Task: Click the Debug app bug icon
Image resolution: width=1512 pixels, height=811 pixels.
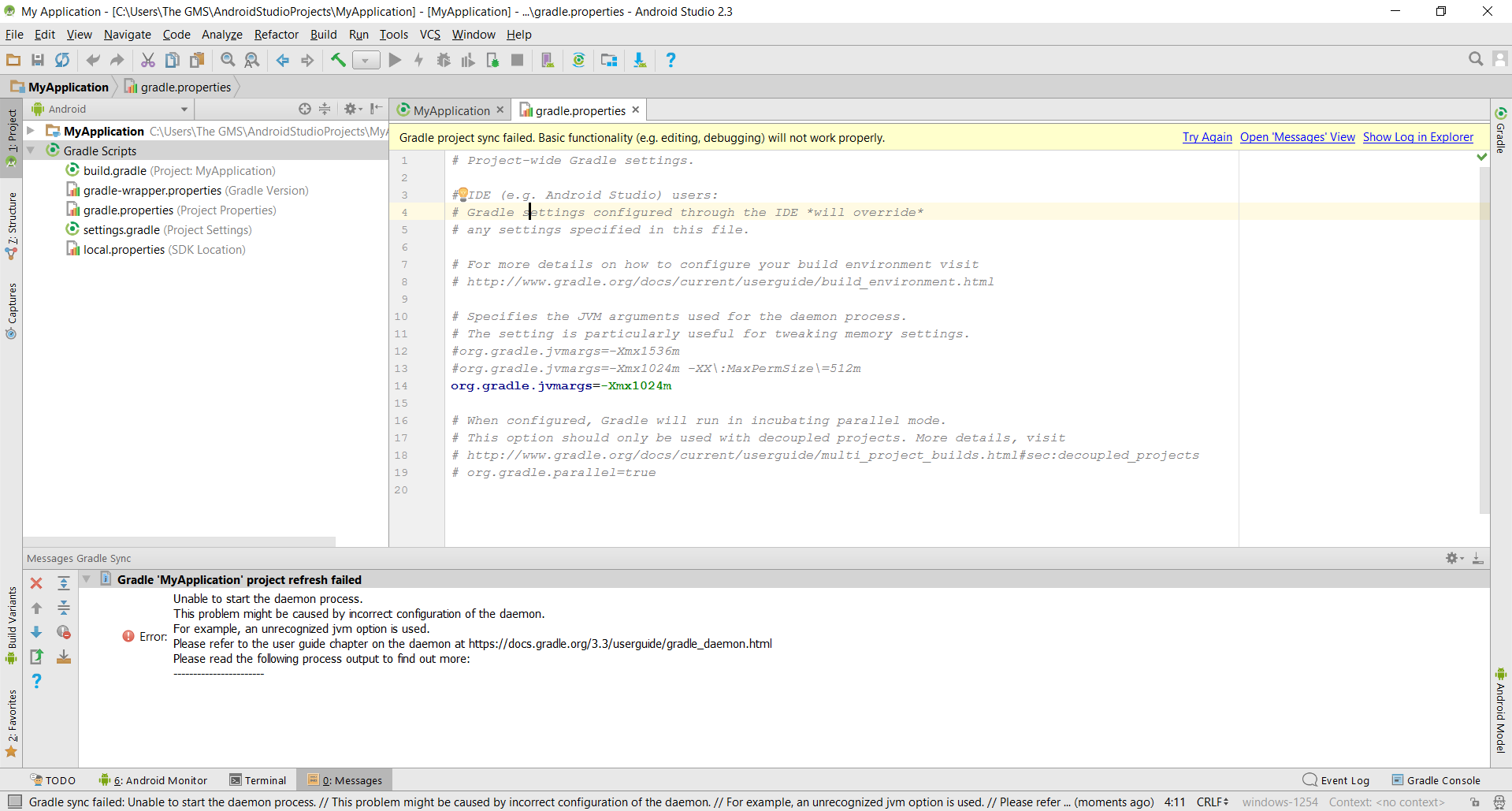Action: [x=444, y=60]
